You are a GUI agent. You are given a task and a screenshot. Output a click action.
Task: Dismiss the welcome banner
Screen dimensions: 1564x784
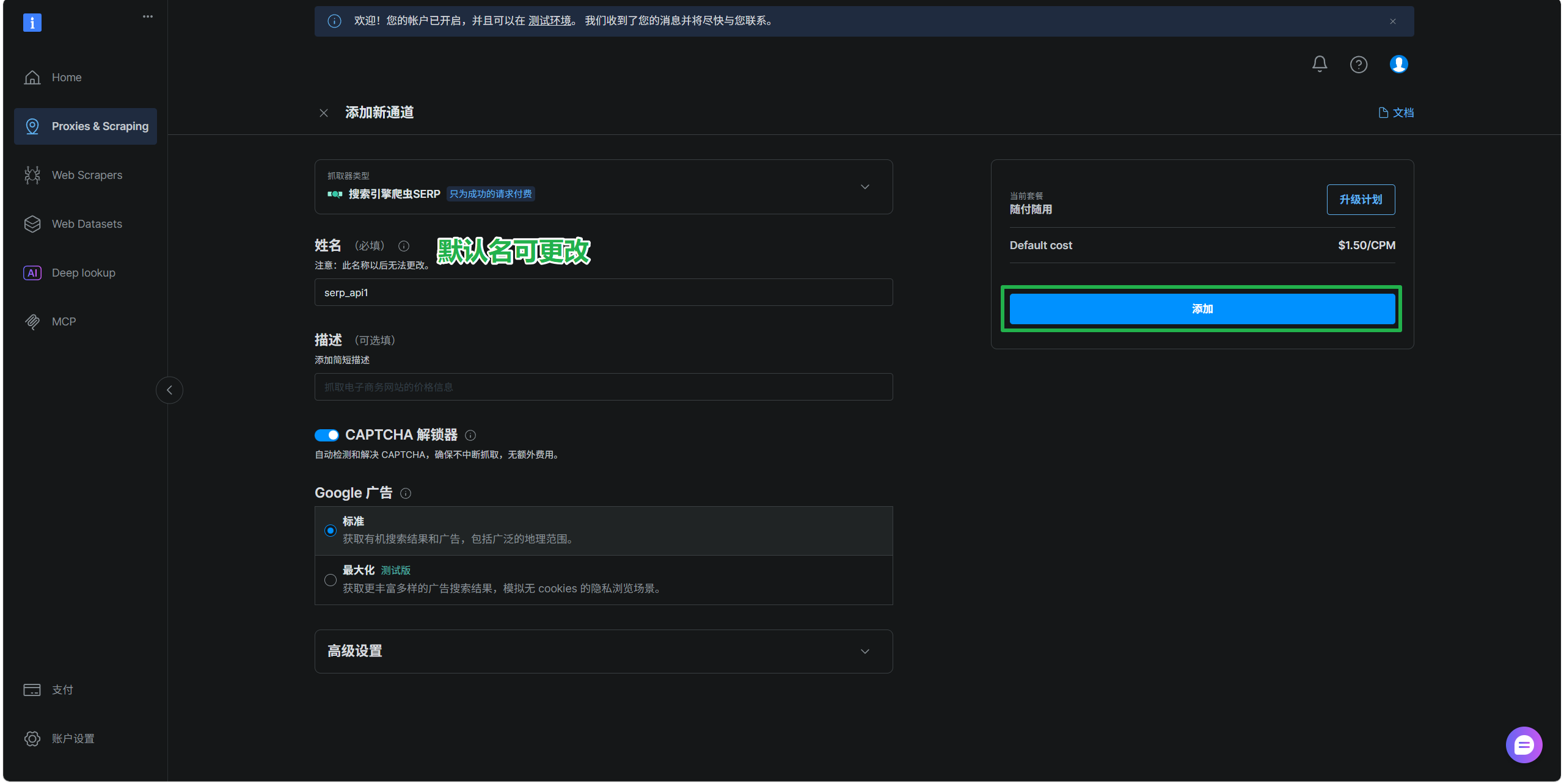click(1392, 21)
